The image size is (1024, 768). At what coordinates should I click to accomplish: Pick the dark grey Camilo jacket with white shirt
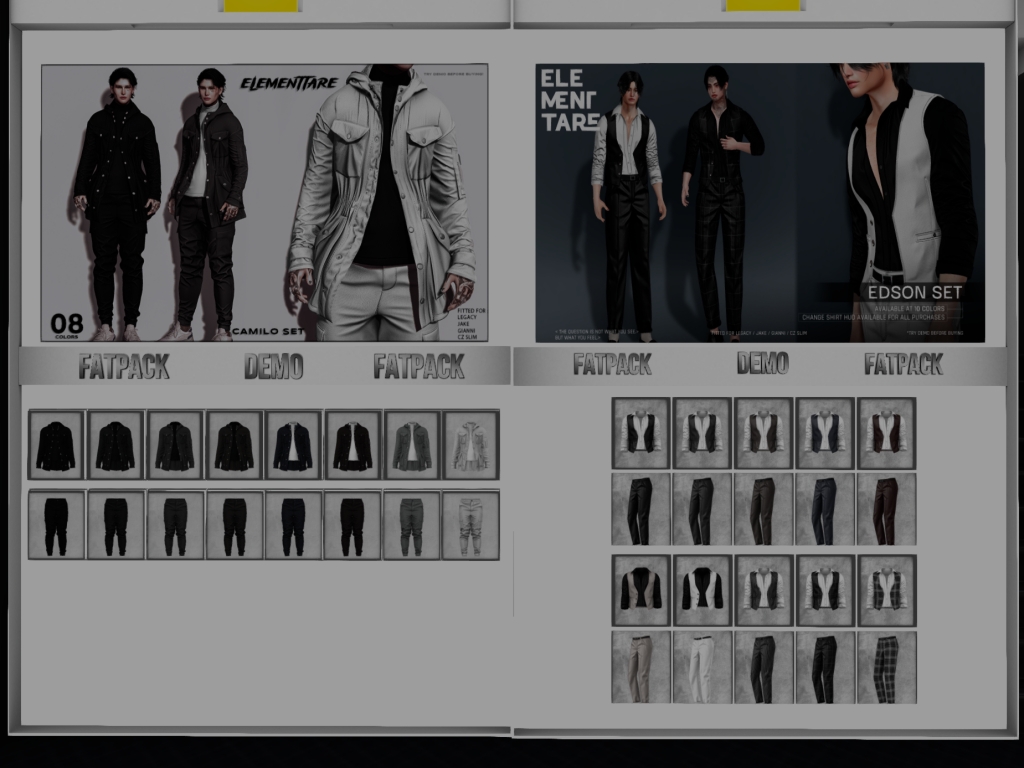[x=412, y=445]
